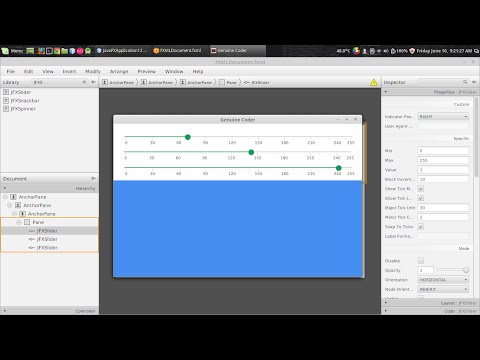Open the Modify menu

(93, 71)
